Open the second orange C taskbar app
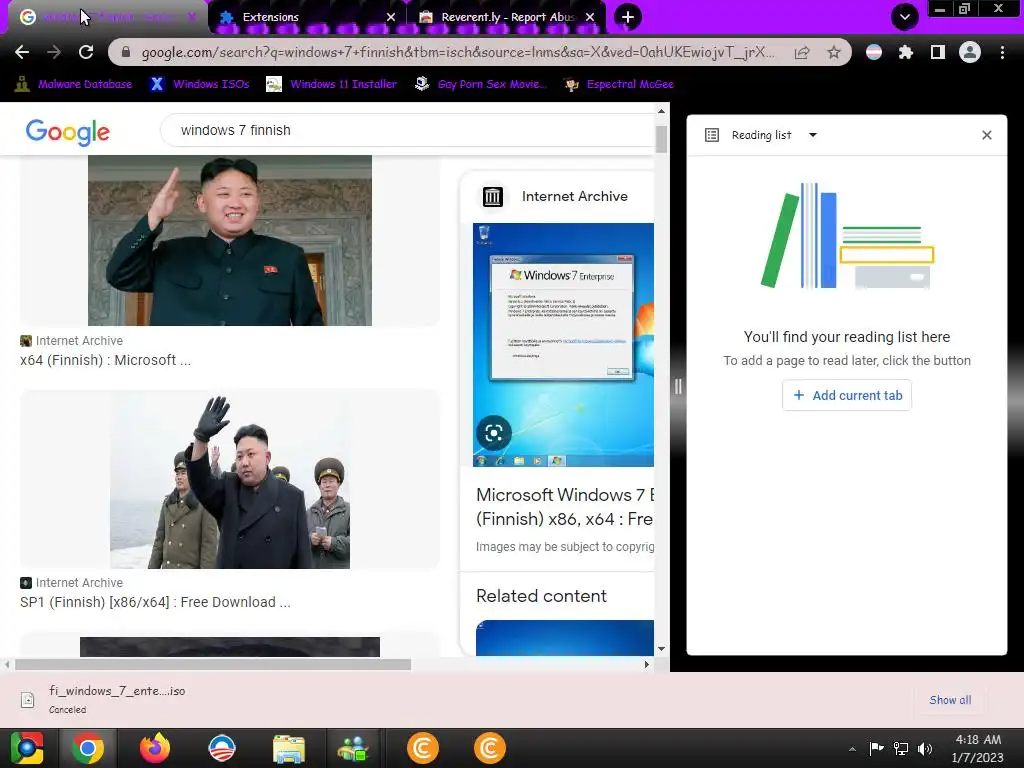 [x=489, y=748]
